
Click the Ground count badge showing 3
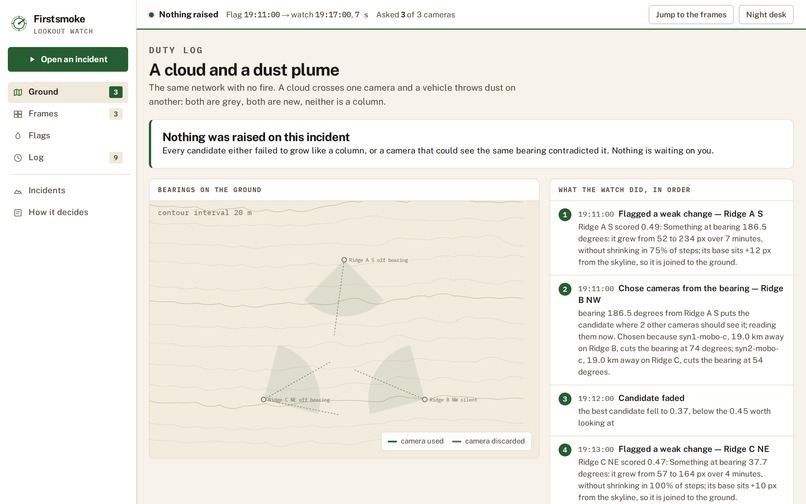pos(116,92)
